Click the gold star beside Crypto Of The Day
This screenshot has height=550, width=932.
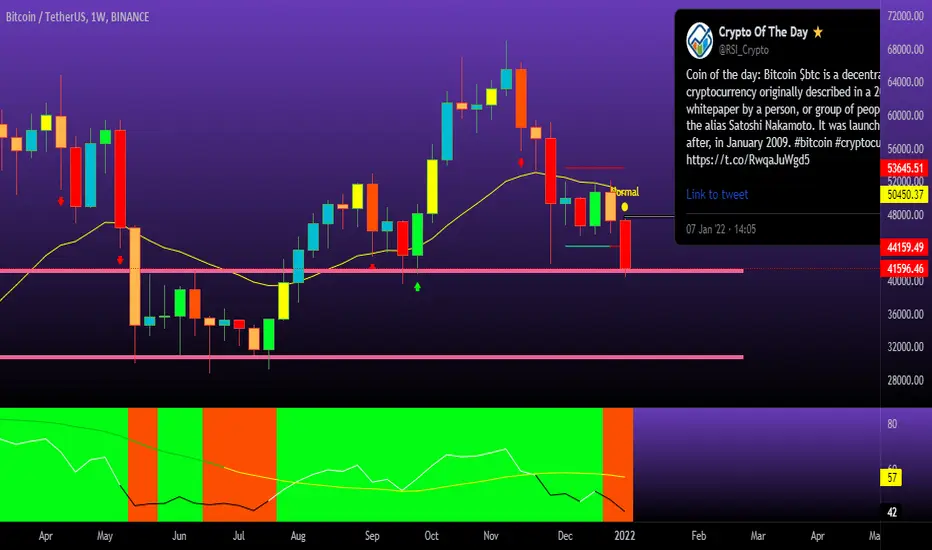[818, 32]
